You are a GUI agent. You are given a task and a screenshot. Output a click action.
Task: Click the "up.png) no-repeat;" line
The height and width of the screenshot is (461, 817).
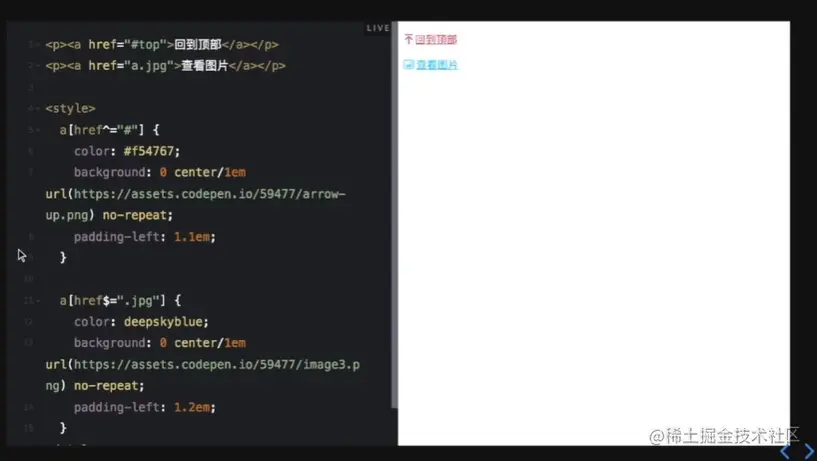point(109,215)
